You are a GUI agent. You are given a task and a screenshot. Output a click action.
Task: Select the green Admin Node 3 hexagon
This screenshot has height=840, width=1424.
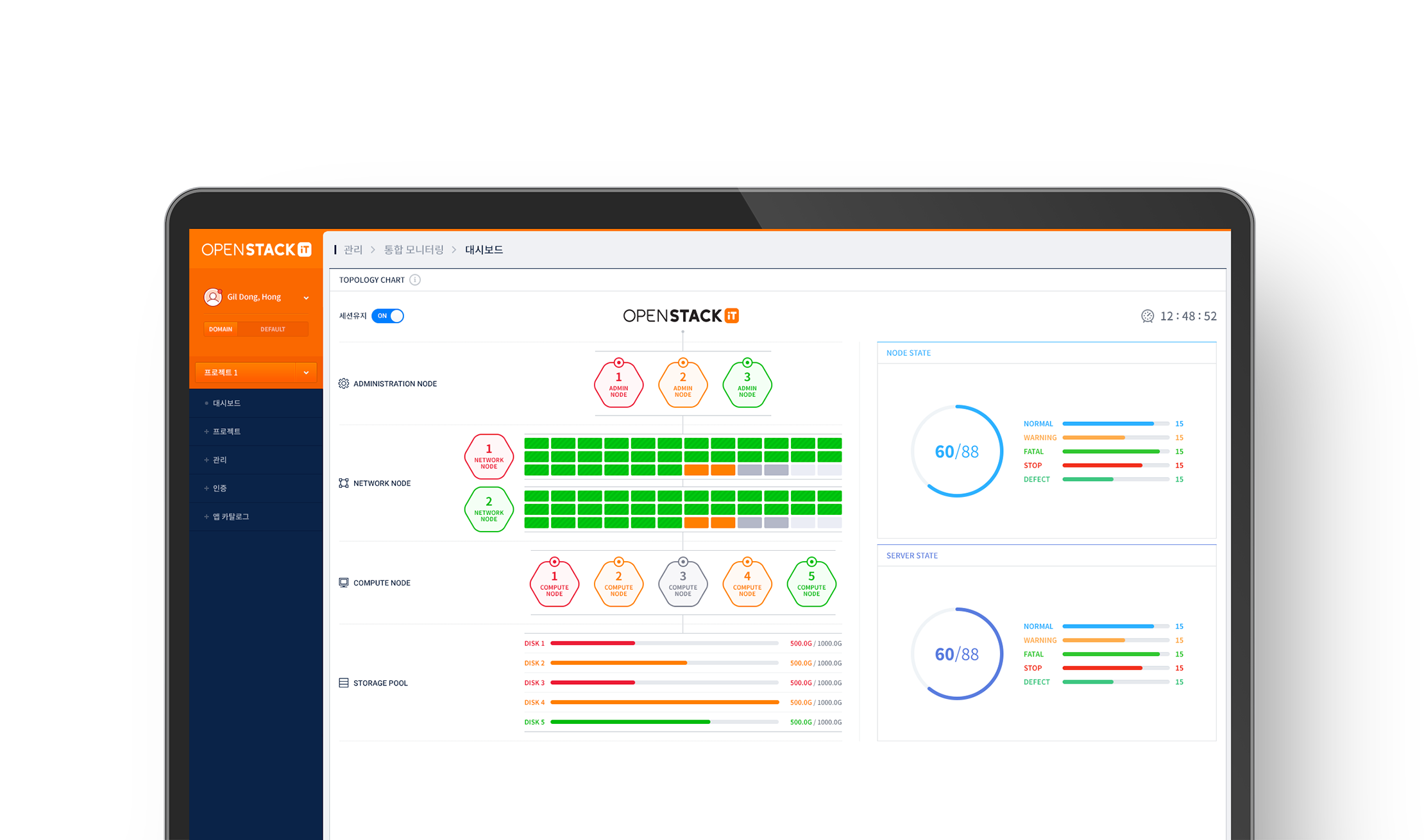pyautogui.click(x=747, y=385)
